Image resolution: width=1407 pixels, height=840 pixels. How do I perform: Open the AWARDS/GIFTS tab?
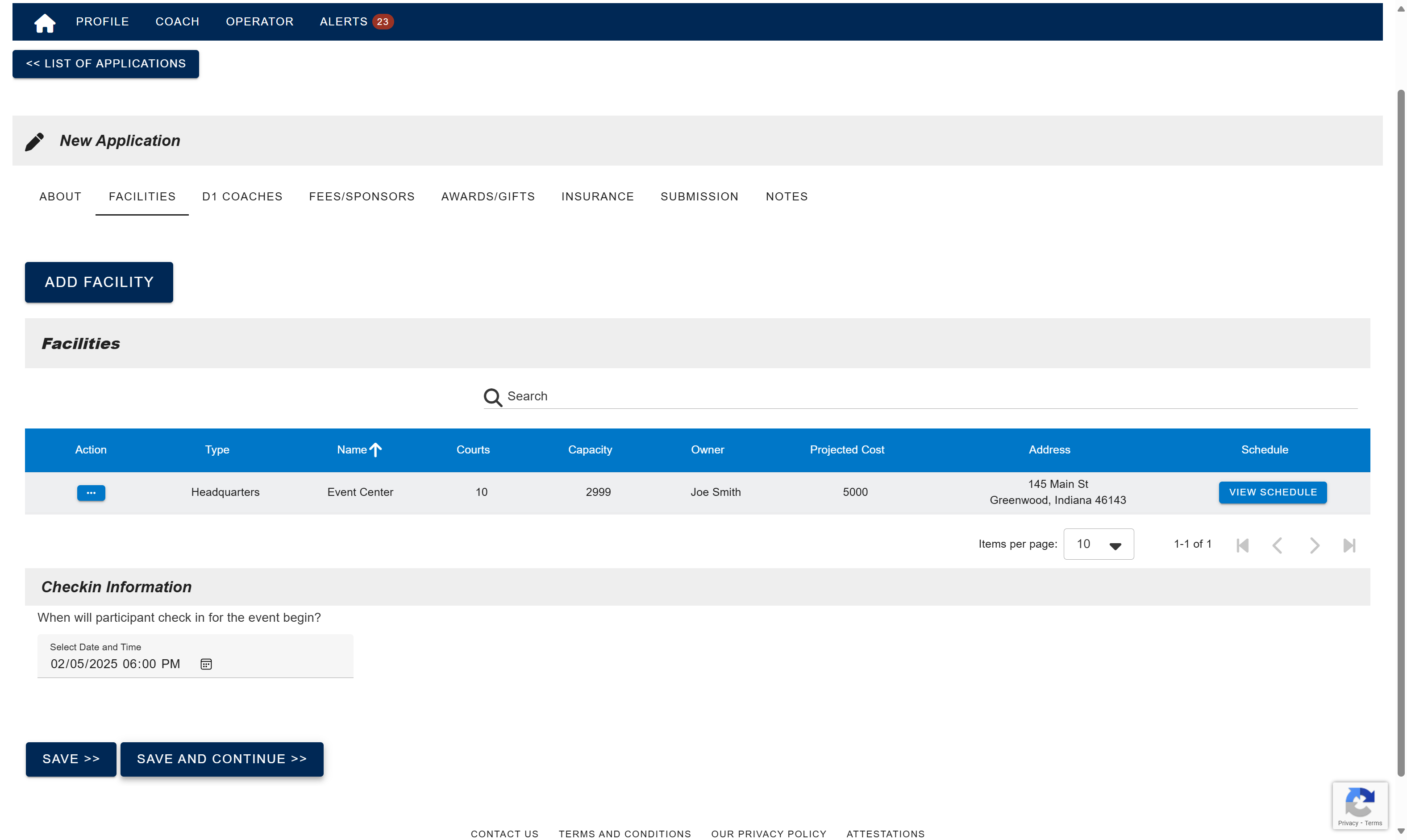488,196
